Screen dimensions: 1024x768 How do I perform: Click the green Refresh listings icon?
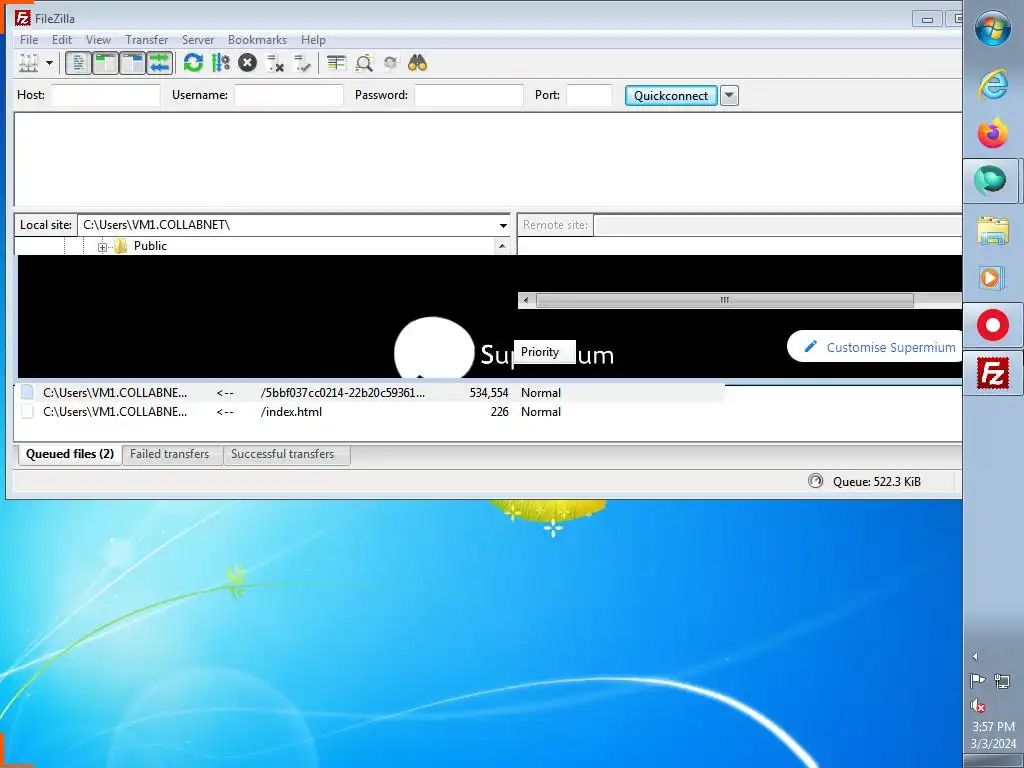pos(193,63)
